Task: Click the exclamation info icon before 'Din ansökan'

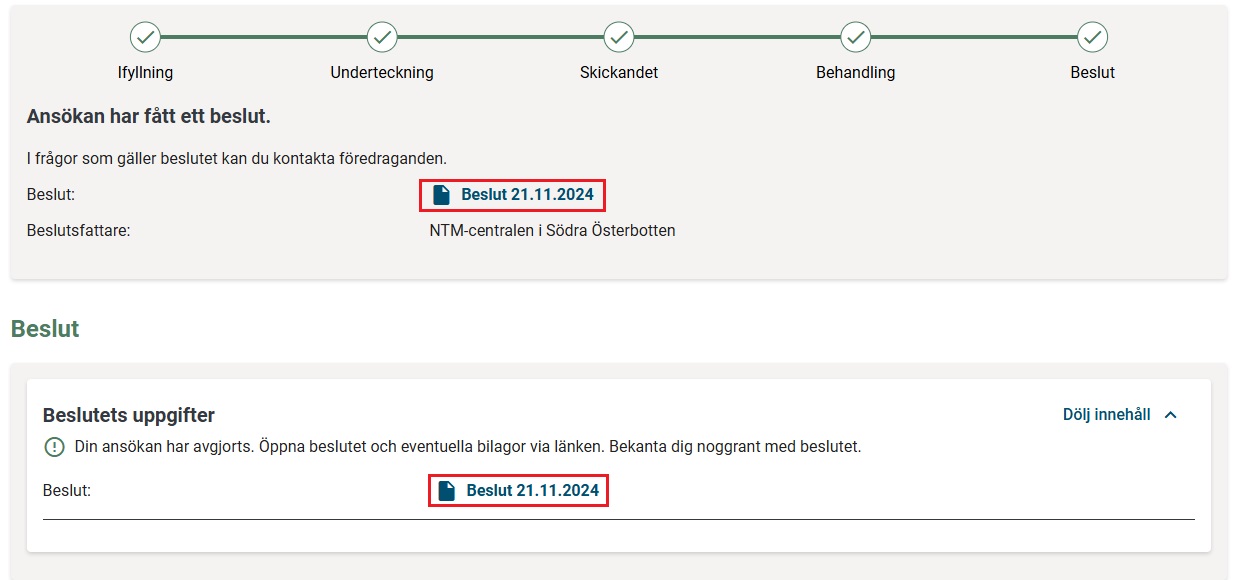Action: (54, 447)
